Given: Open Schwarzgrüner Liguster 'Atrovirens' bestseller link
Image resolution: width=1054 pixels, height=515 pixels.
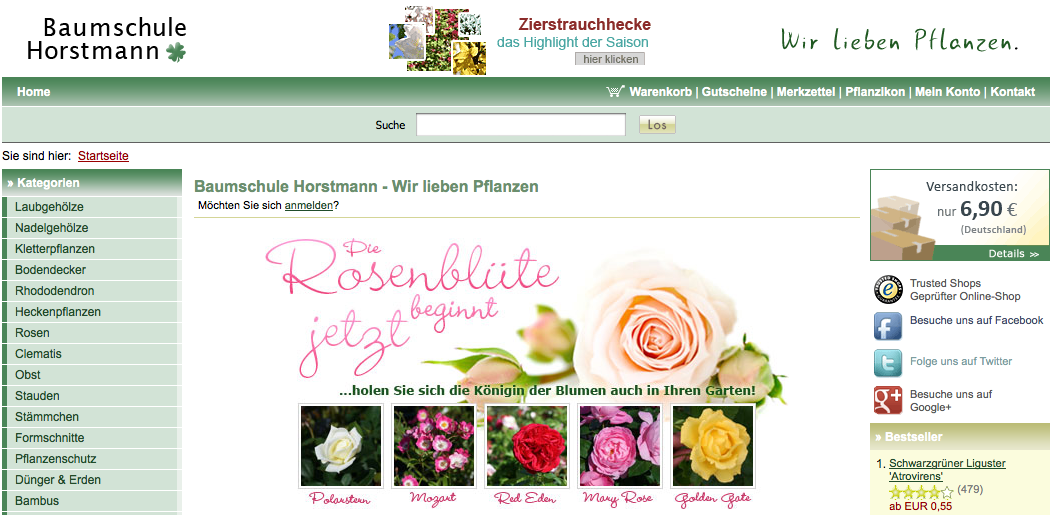Looking at the screenshot, I should [947, 470].
